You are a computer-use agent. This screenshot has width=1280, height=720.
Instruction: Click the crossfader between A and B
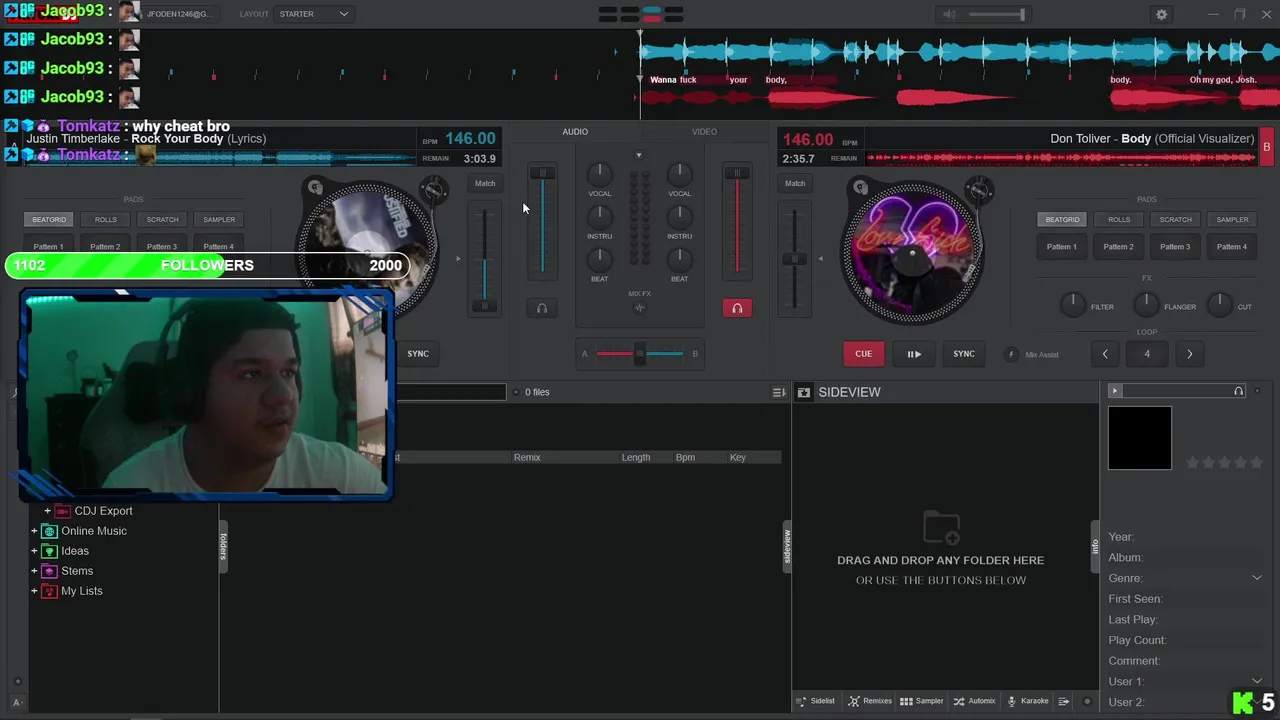[640, 353]
